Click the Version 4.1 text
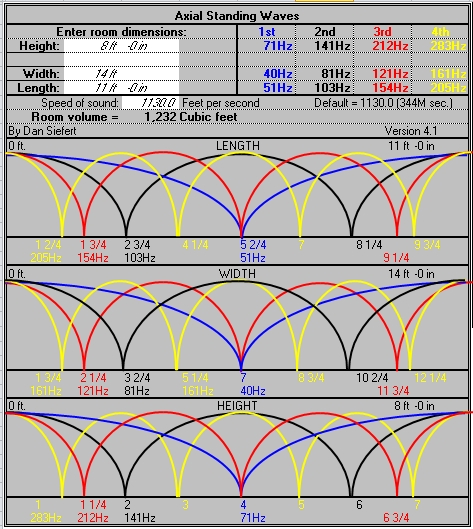Image resolution: width=473 pixels, height=529 pixels. tap(411, 131)
